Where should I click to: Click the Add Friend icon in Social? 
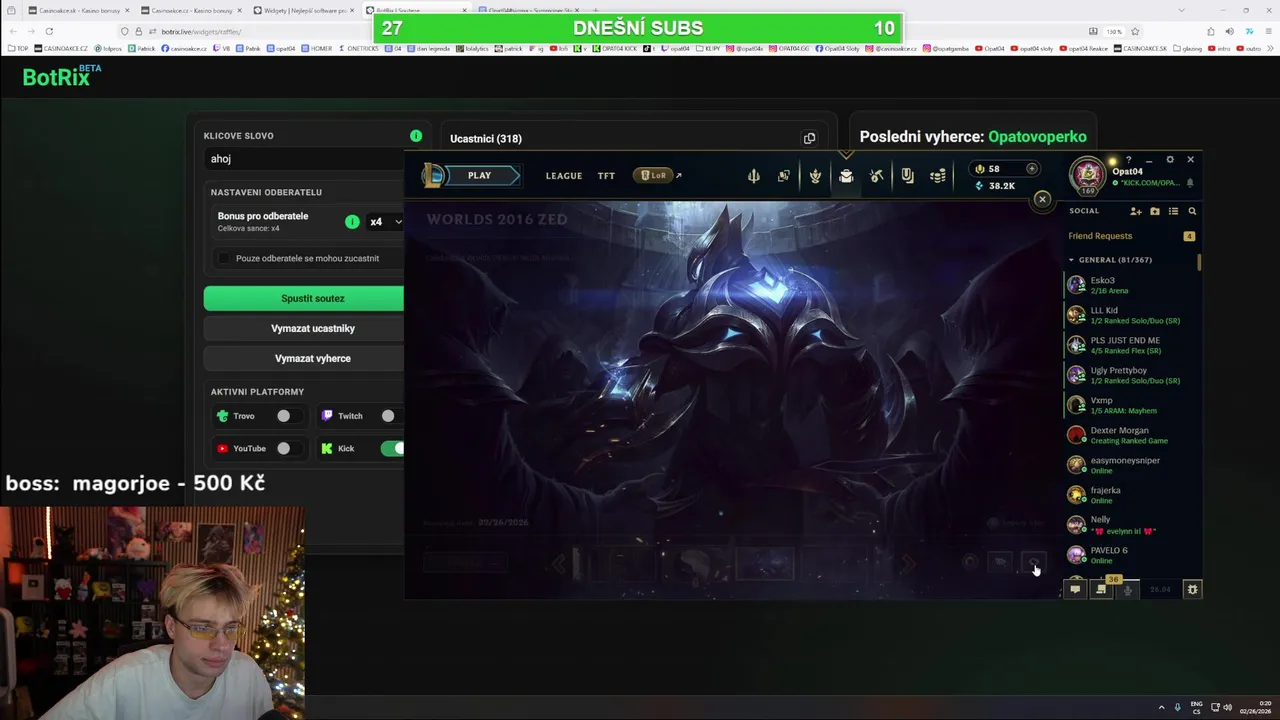(1136, 211)
